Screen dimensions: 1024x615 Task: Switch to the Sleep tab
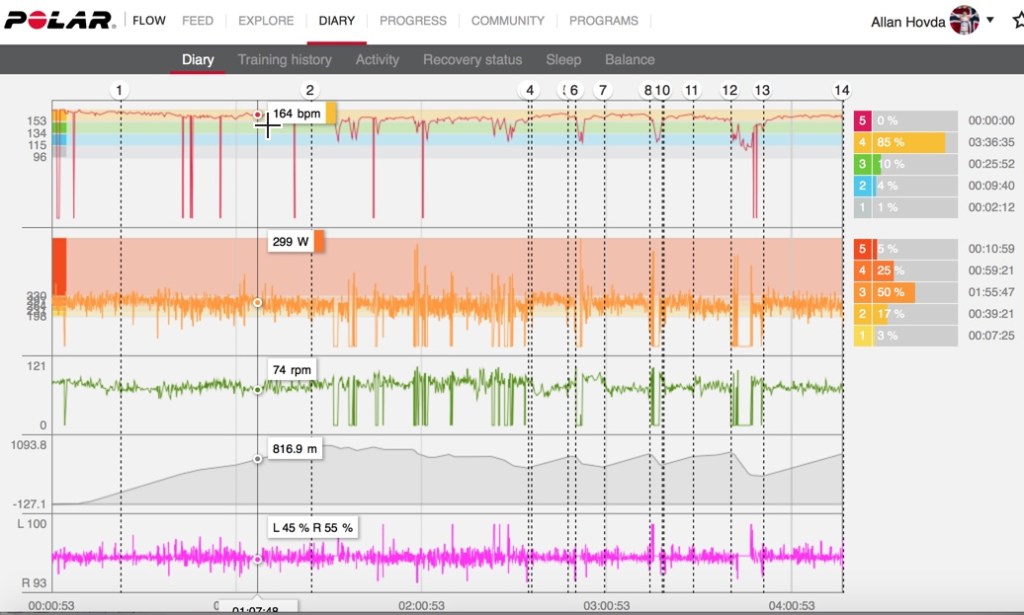(x=563, y=59)
